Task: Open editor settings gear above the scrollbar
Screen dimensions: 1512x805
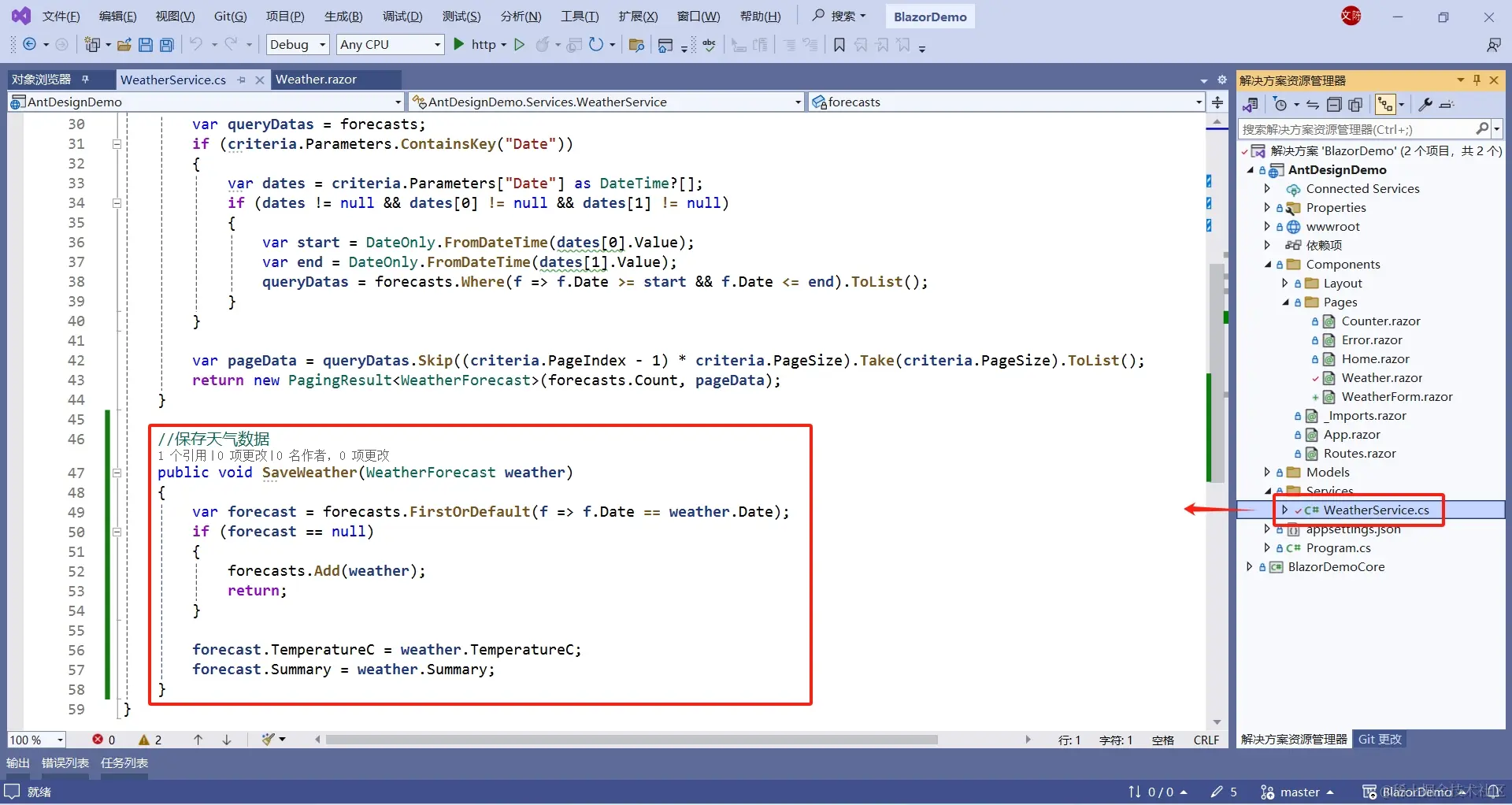Action: [x=1222, y=80]
